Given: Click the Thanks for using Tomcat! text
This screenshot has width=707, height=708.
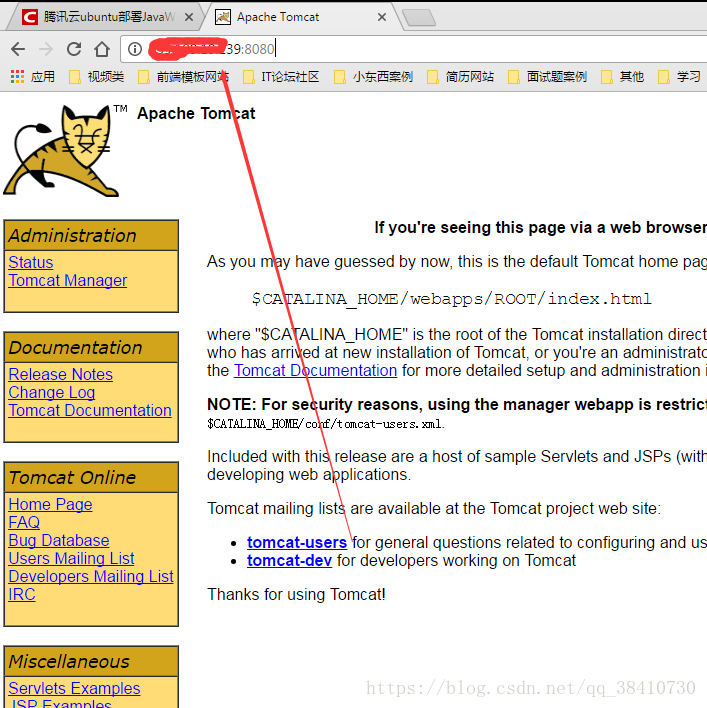Looking at the screenshot, I should 296,595.
